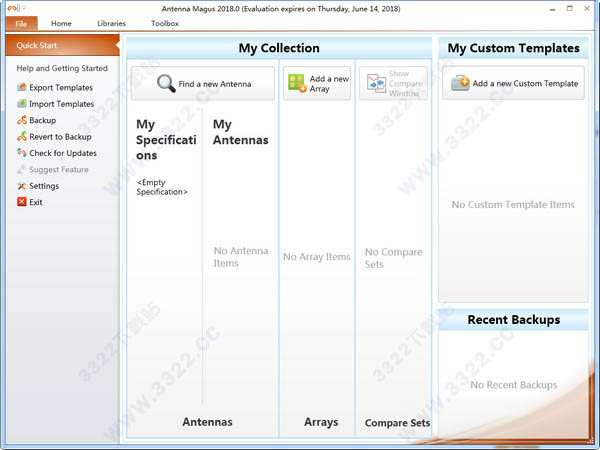
Task: Click the Export Templates icon
Action: tap(22, 87)
